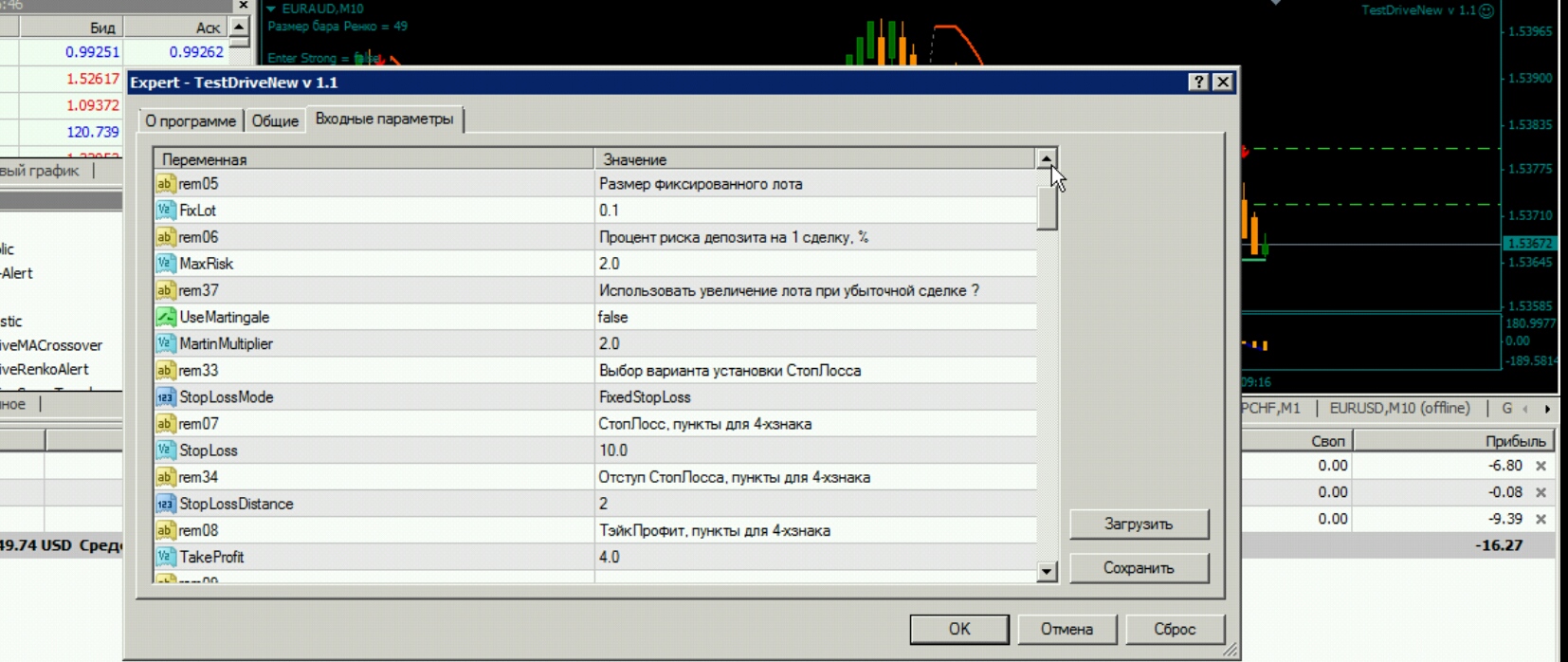This screenshot has width=1568, height=662.
Task: Click the text Размер фиксированного лота
Action: (x=701, y=184)
